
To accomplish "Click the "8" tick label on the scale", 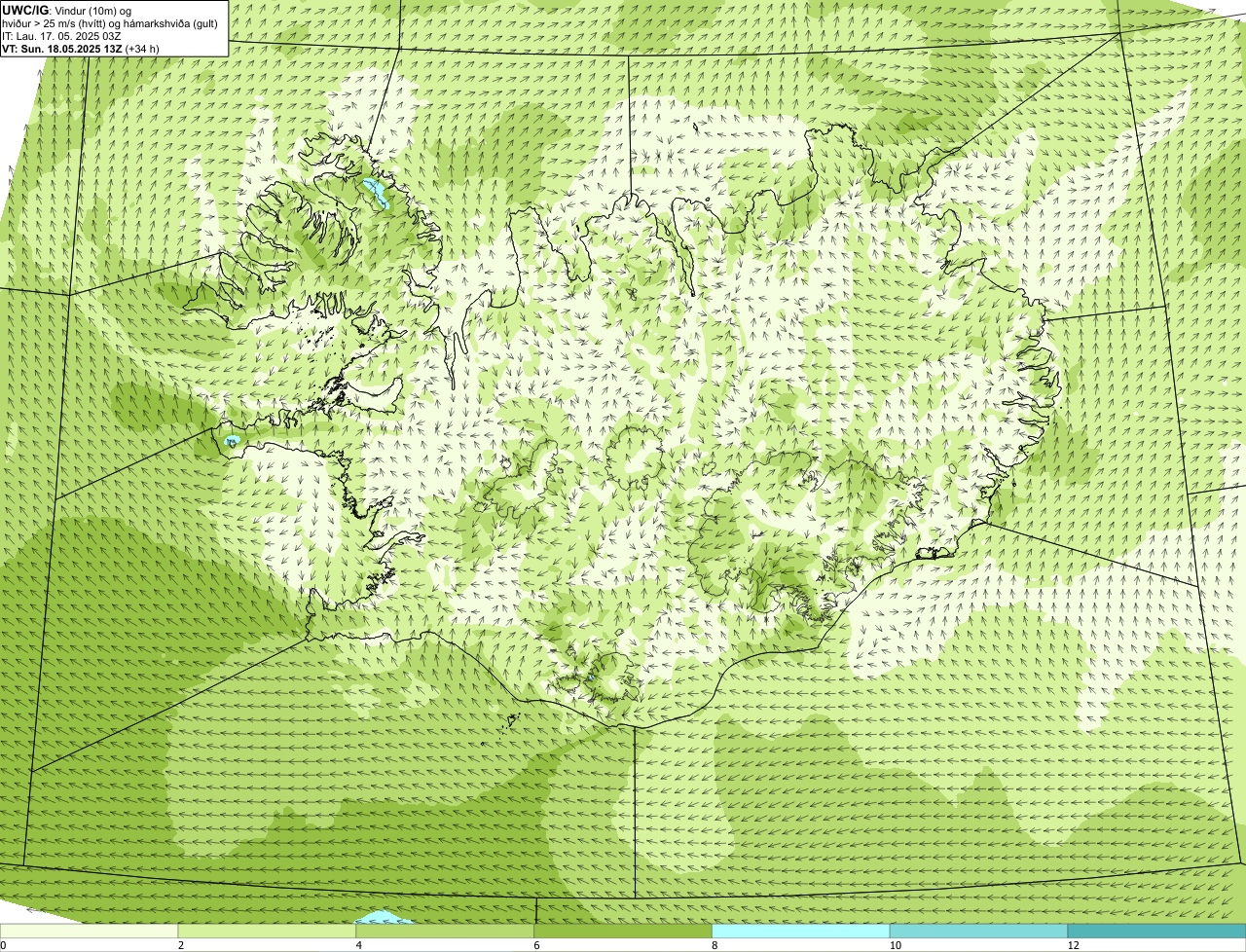I will (x=715, y=945).
